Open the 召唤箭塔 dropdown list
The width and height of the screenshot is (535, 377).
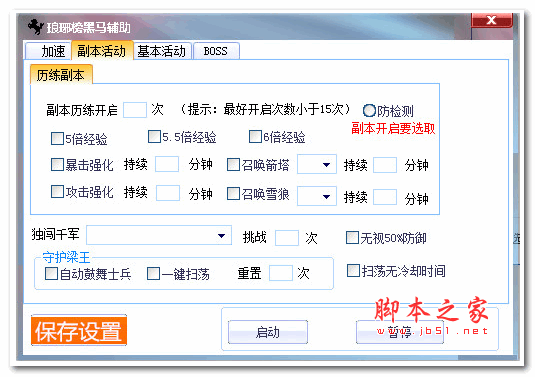[x=317, y=164]
